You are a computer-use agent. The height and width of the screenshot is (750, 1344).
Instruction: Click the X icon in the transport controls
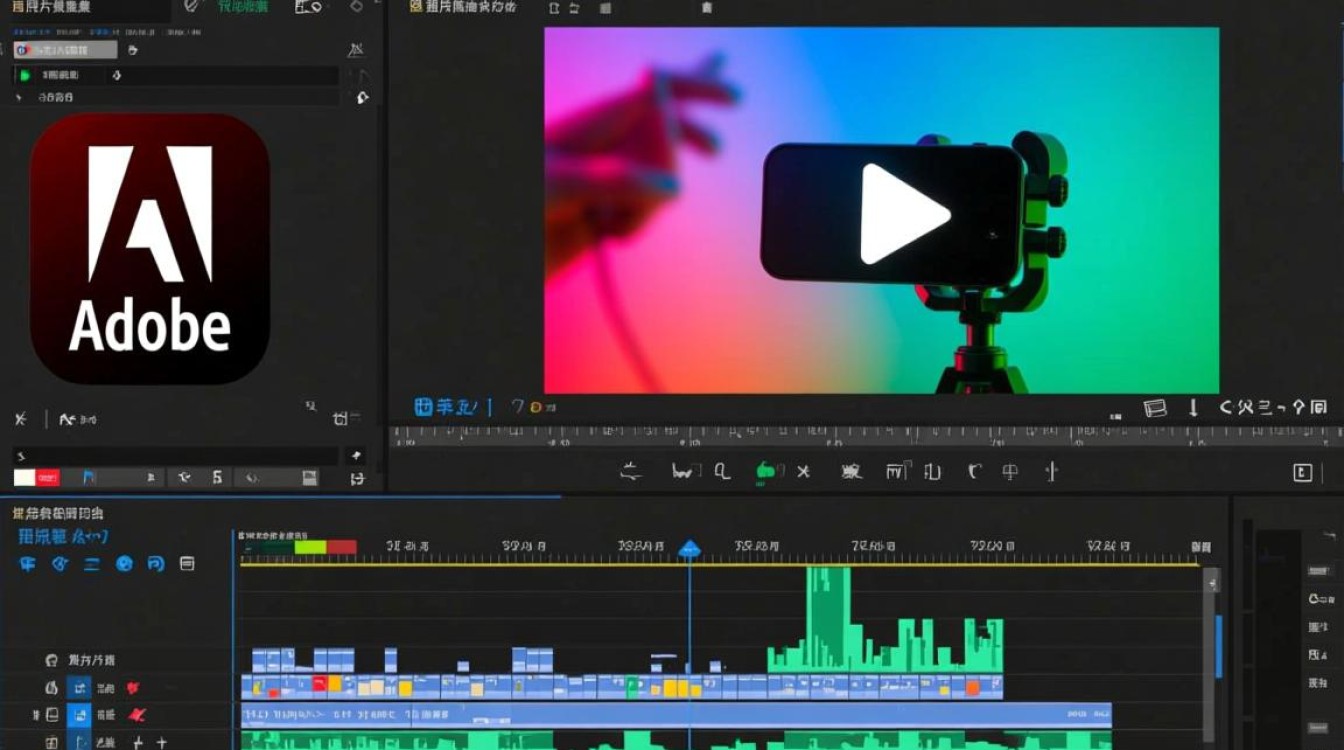(803, 471)
